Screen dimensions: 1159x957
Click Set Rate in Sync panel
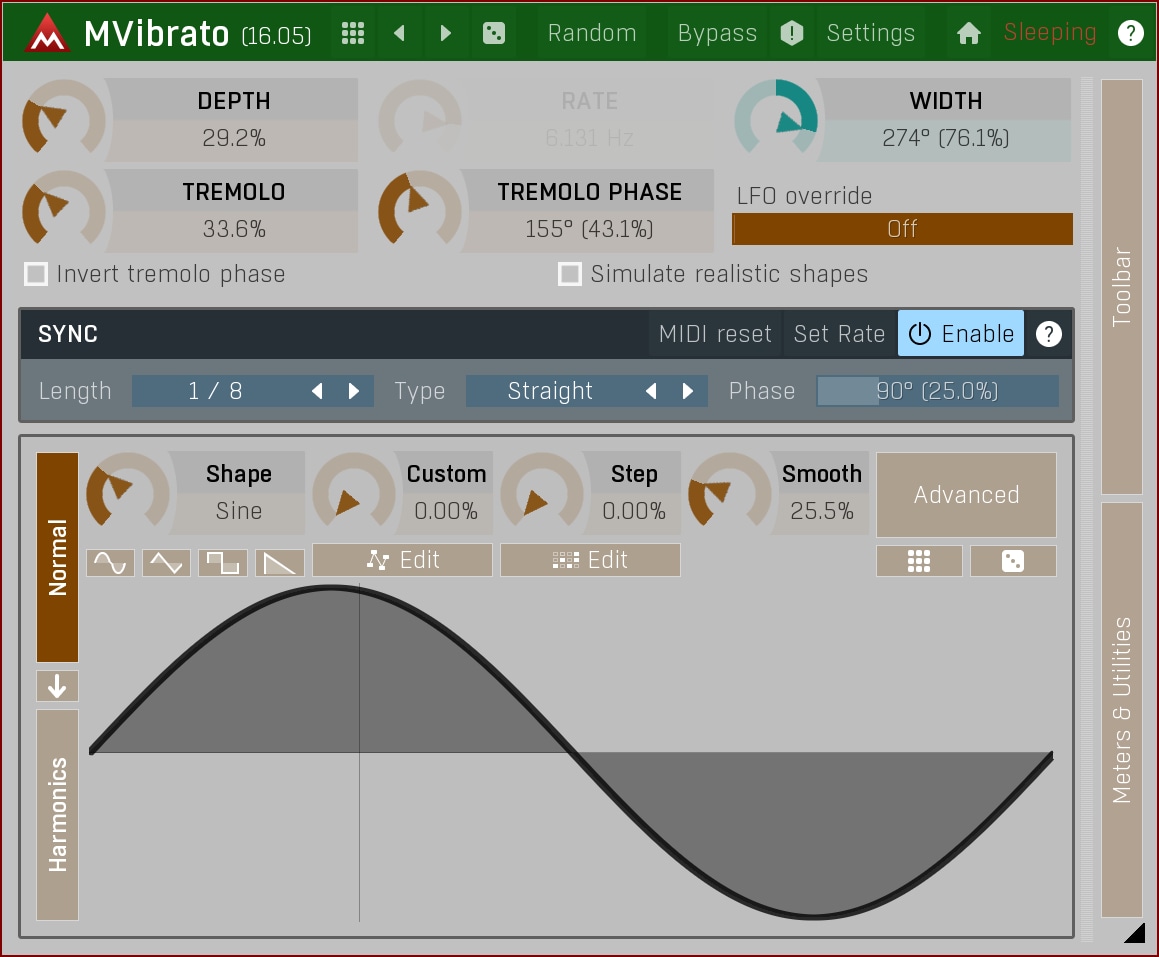tap(840, 334)
